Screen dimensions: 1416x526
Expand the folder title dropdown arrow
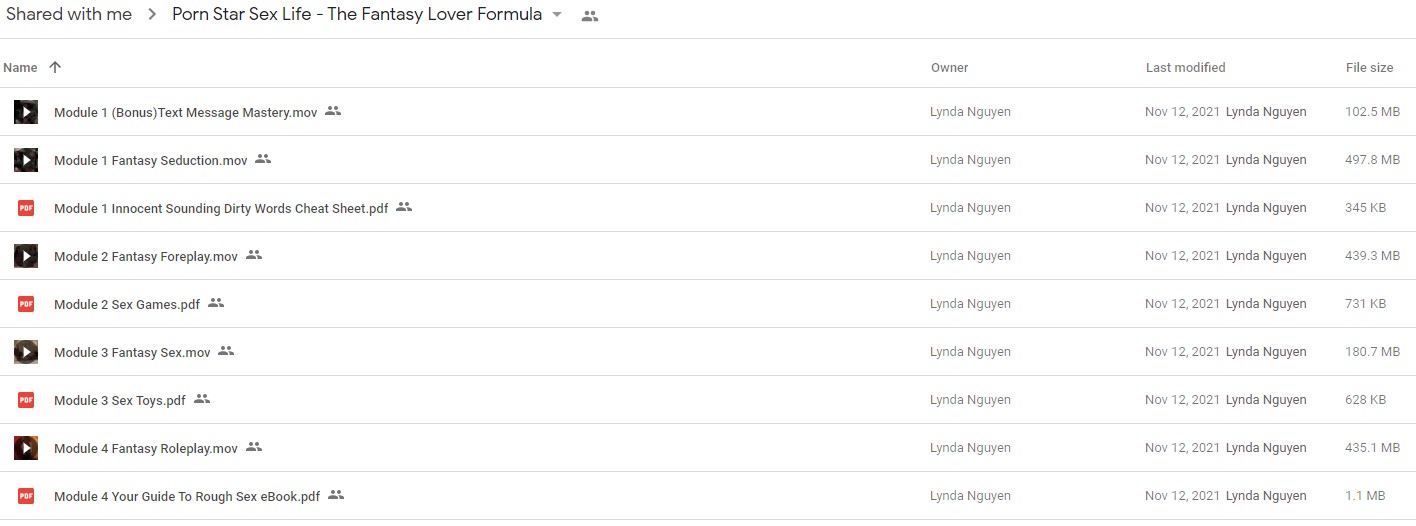[x=557, y=16]
